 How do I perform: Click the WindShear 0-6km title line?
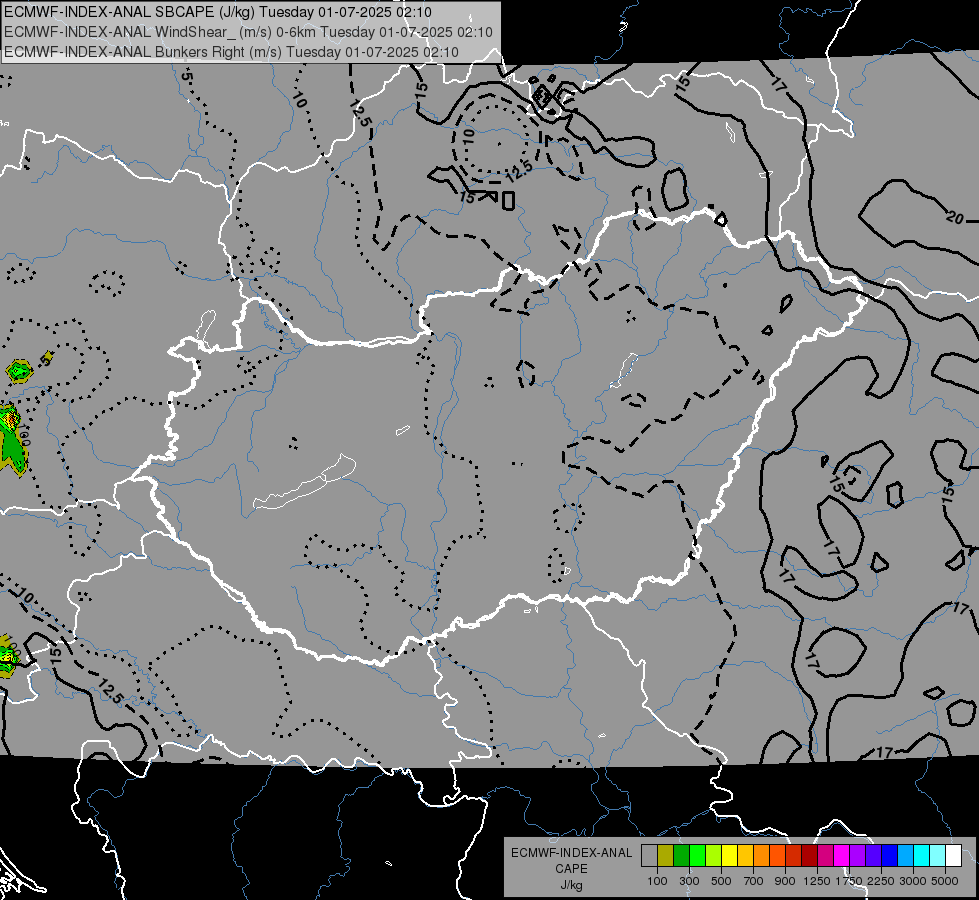[248, 32]
